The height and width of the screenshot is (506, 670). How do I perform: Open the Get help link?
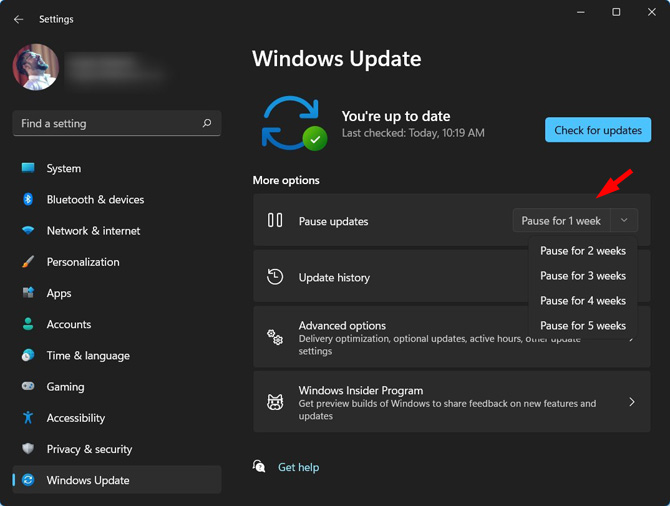(299, 467)
